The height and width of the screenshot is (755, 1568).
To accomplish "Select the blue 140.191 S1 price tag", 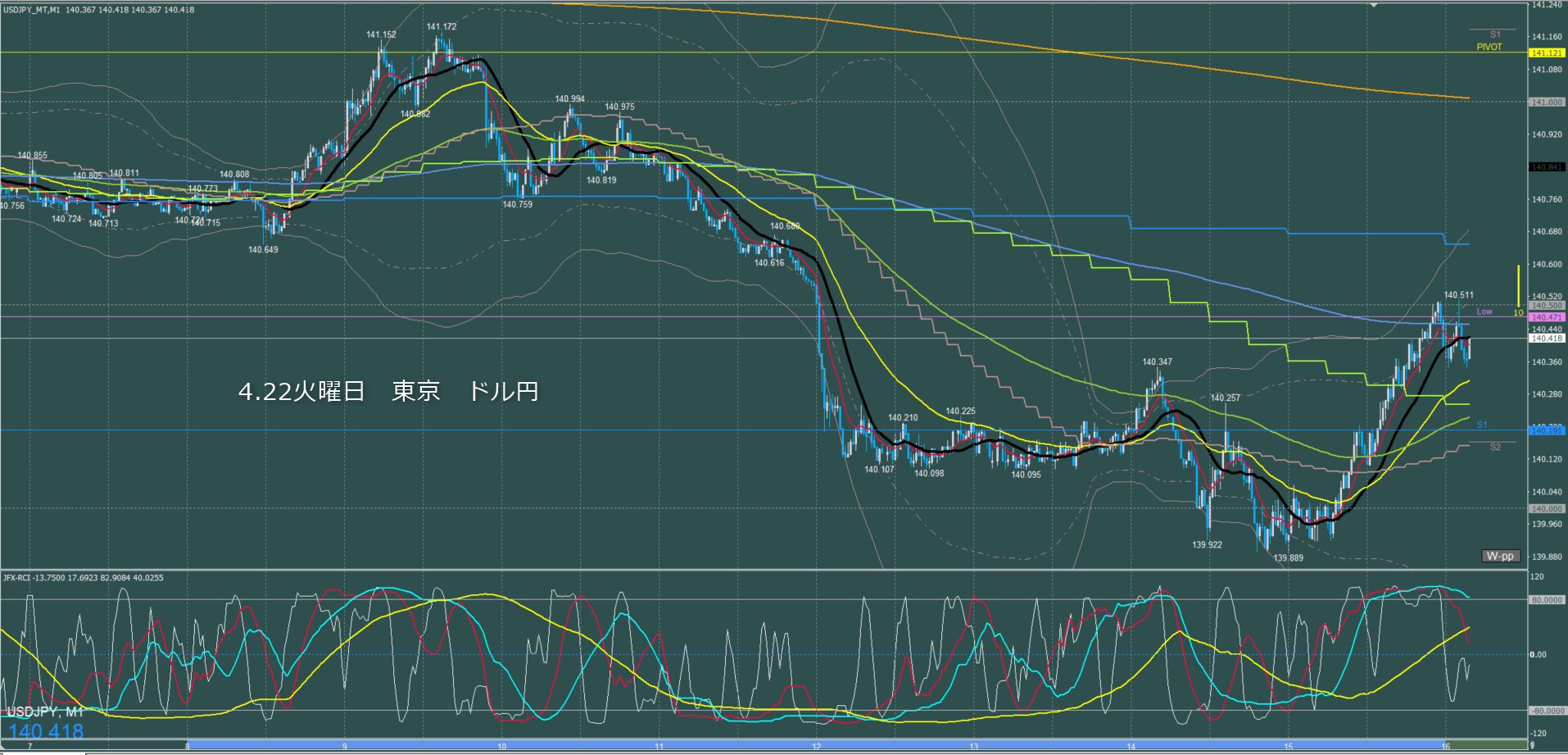I will click(1547, 430).
